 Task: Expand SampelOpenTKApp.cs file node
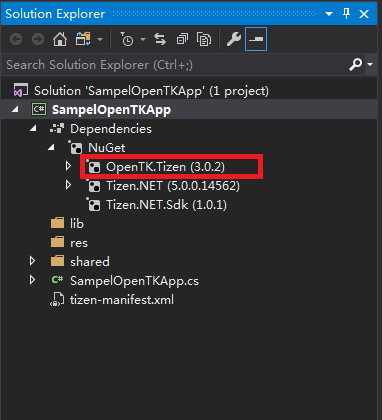[32, 280]
